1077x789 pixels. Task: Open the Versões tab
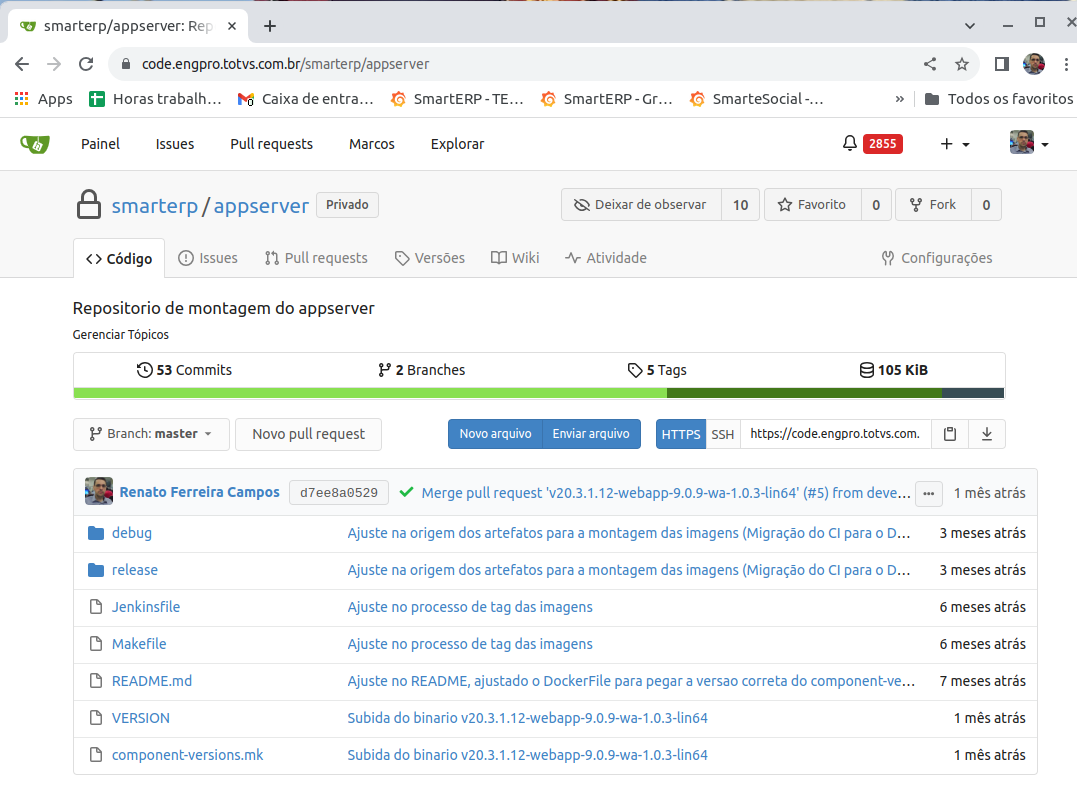click(430, 258)
